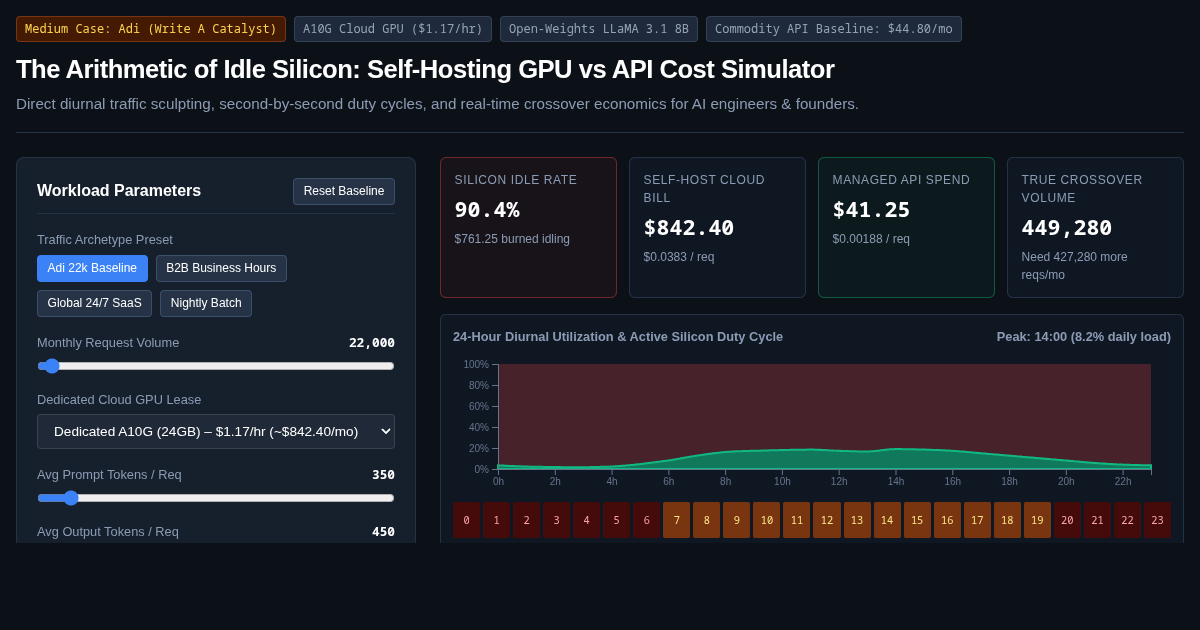Click the $0.00188 / req value
1200x630 pixels.
tap(871, 239)
